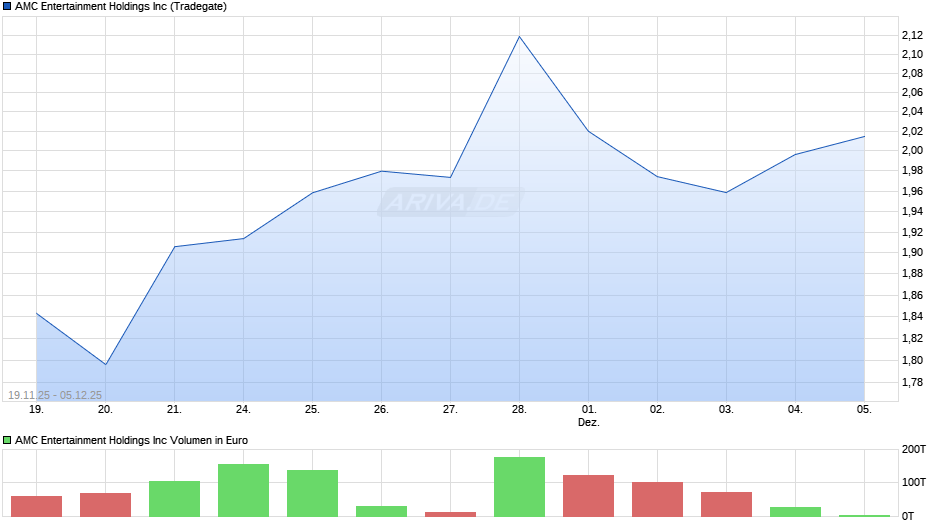Click the green volume bar for the 26th

click(381, 512)
